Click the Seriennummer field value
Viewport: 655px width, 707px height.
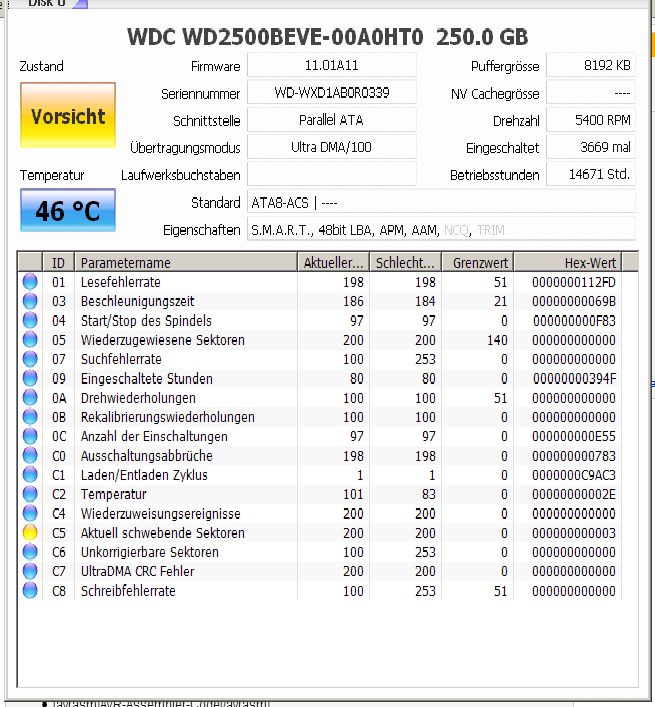(x=332, y=93)
